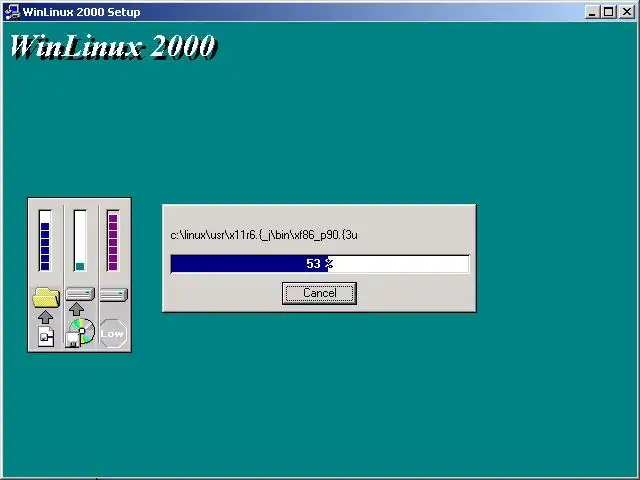This screenshot has width=640, height=480.
Task: Click the up arrow above the document icon
Action: (45, 317)
